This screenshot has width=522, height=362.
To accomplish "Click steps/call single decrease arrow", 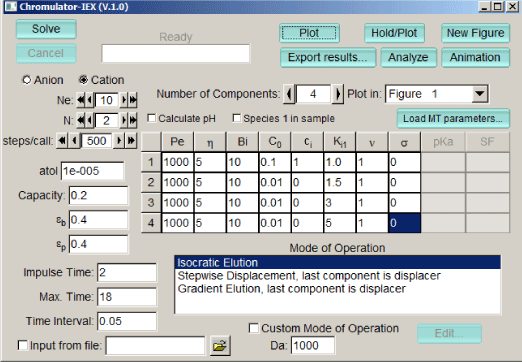I will [x=75, y=141].
